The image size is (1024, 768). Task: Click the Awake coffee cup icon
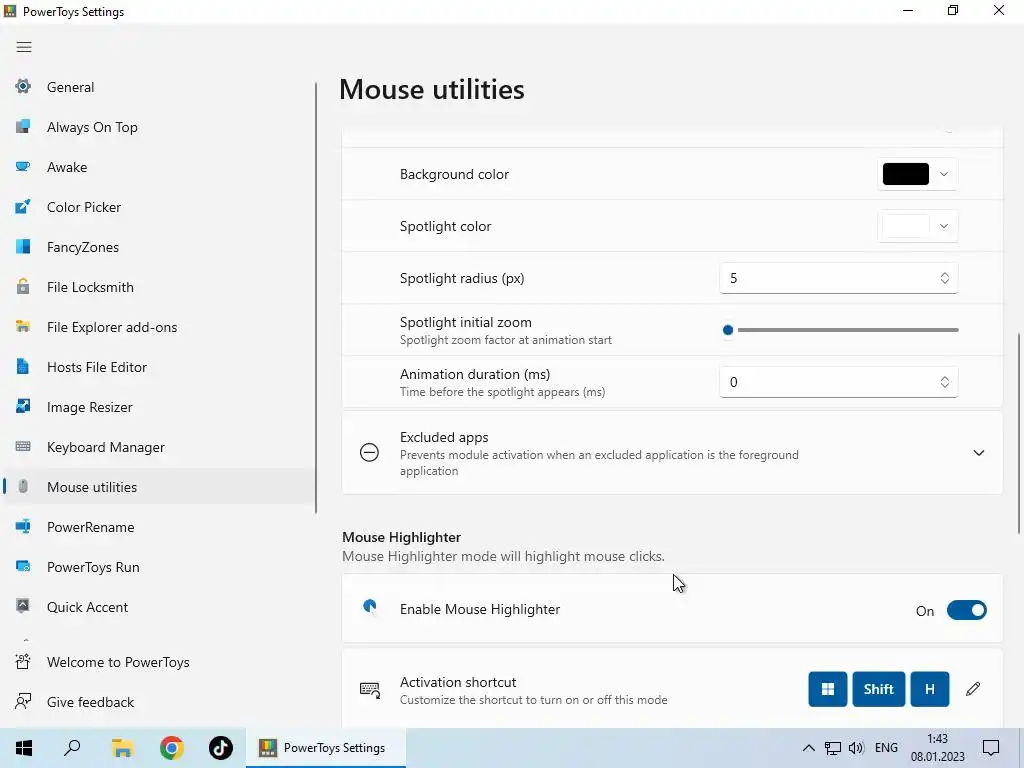coord(23,167)
